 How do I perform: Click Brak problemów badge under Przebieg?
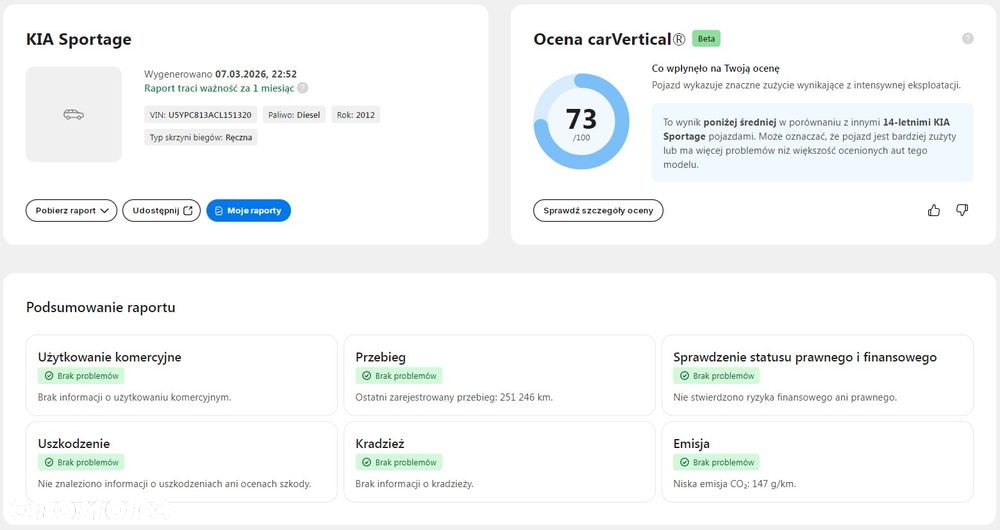pyautogui.click(x=399, y=376)
